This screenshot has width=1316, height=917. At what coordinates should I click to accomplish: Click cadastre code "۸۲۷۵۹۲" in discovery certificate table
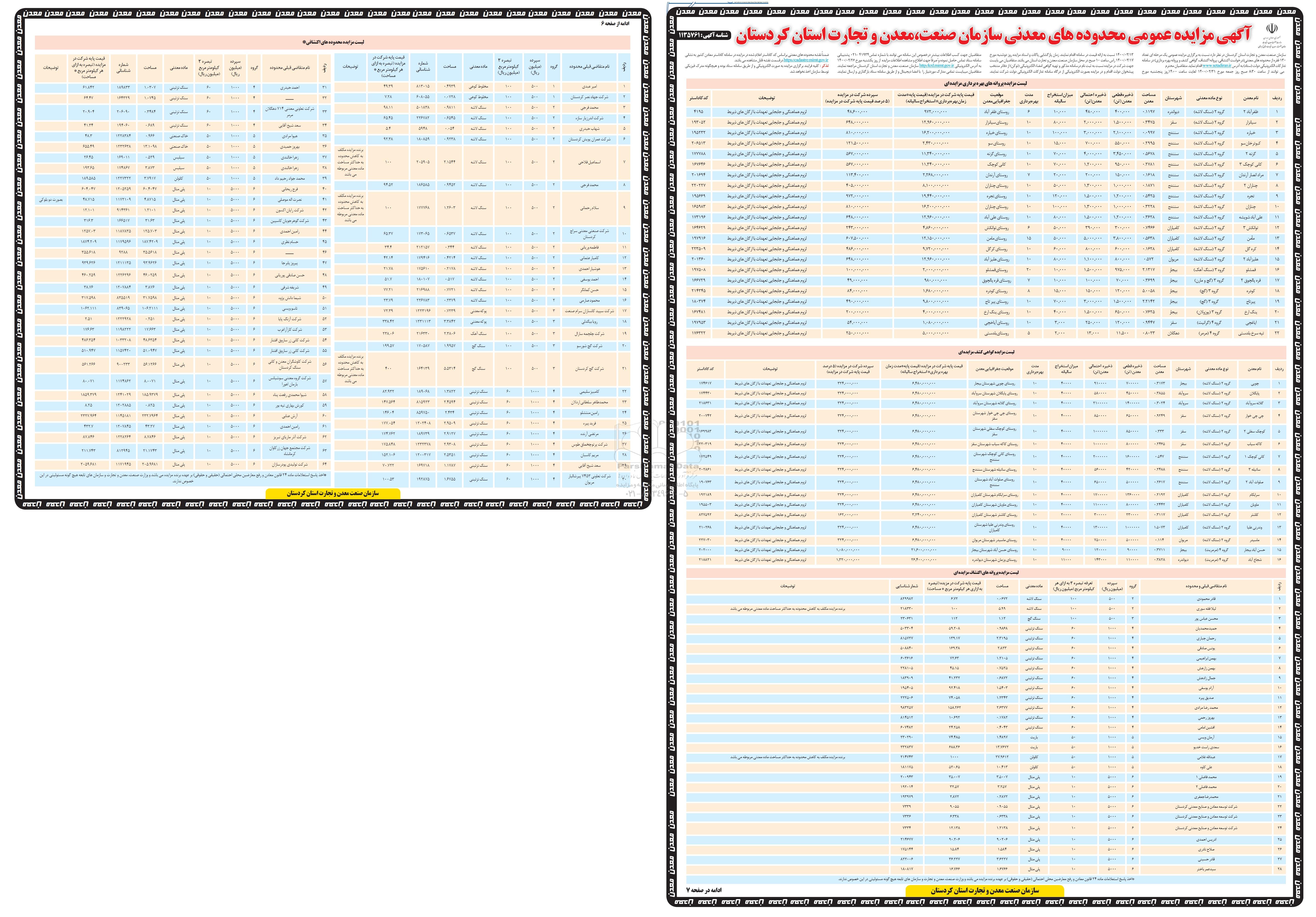[x=705, y=515]
